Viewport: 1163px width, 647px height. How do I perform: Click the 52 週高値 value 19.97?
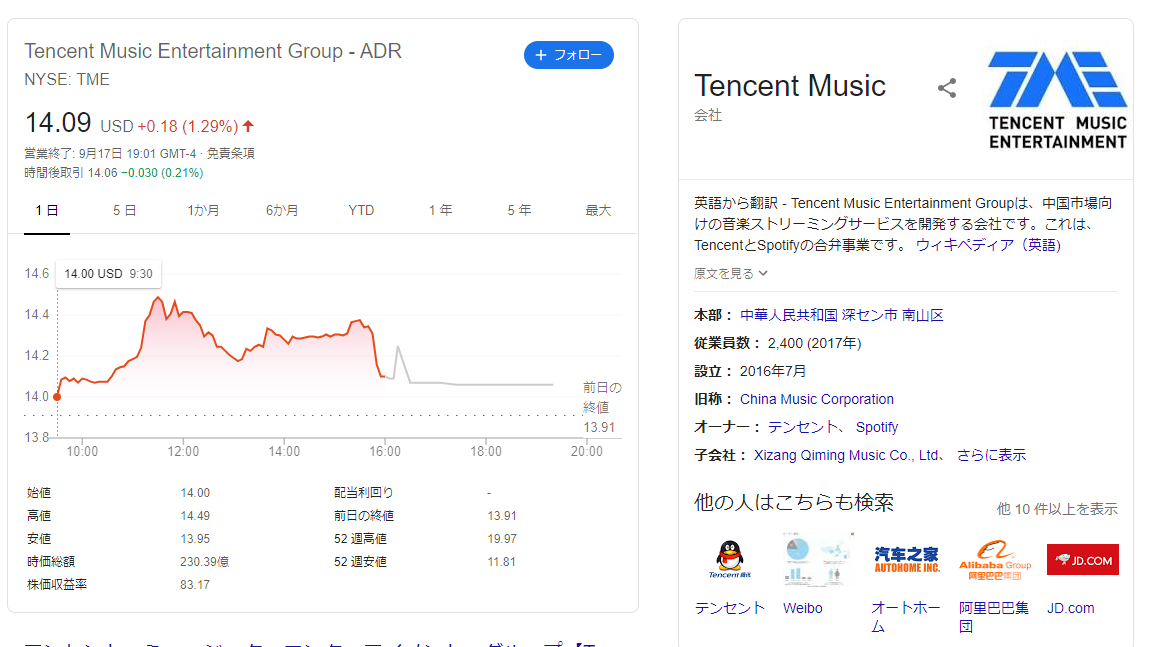(502, 539)
